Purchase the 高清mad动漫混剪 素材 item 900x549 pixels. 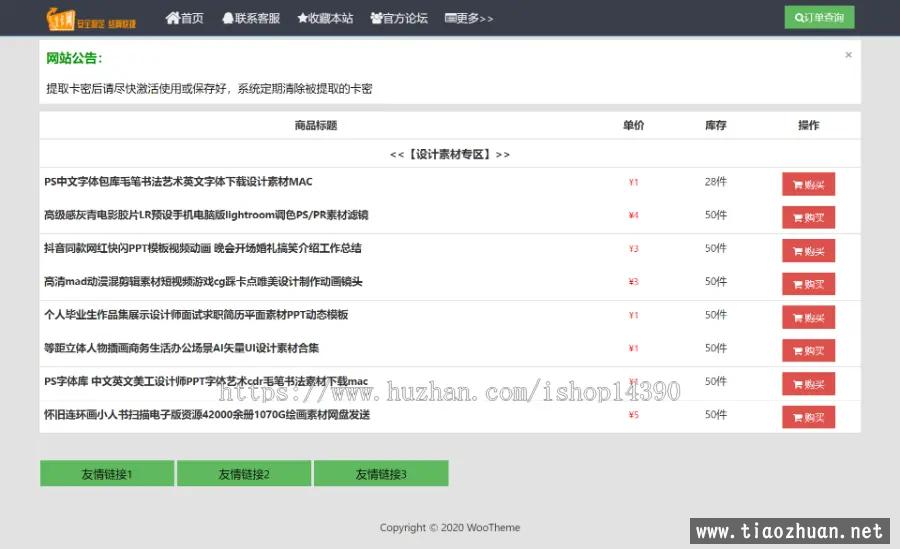pos(808,284)
